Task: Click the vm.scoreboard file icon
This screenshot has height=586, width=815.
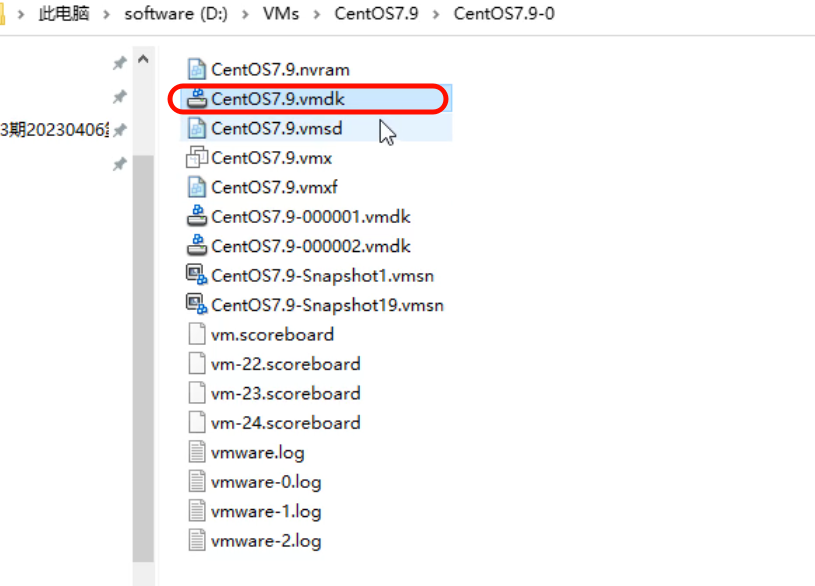Action: 197,335
